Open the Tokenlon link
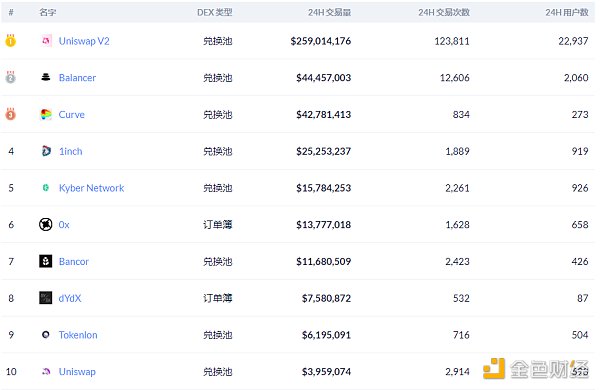The height and width of the screenshot is (390, 600). [78, 335]
